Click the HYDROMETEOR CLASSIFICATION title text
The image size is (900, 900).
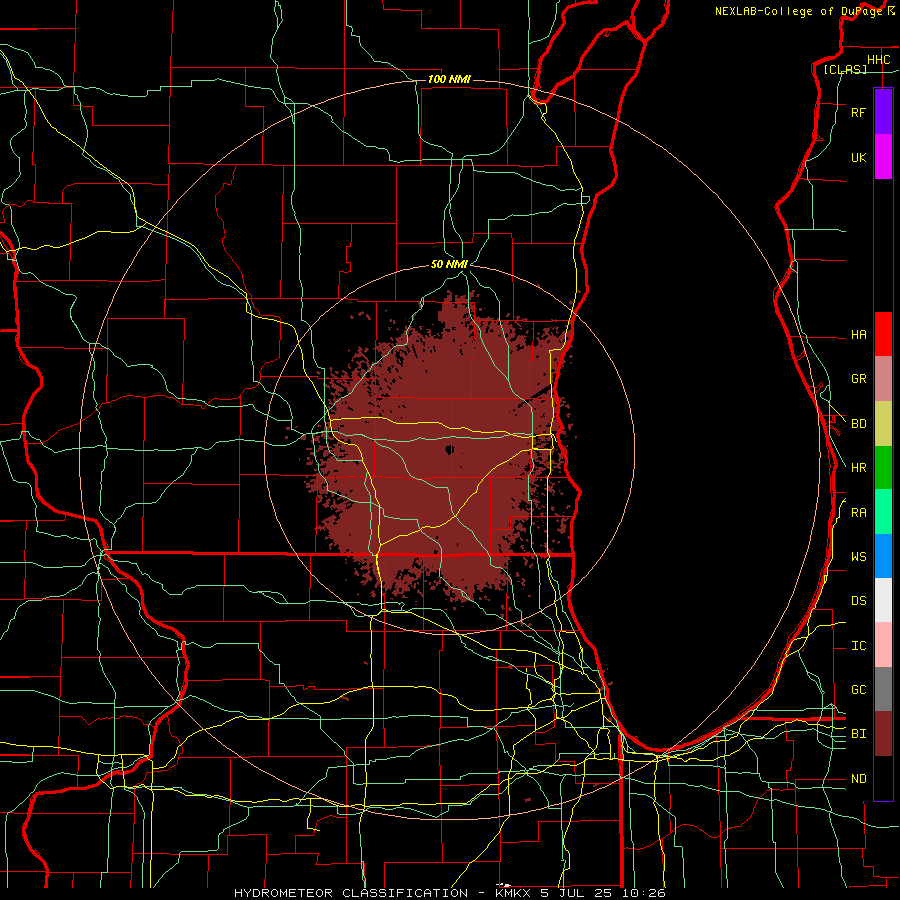tap(351, 893)
